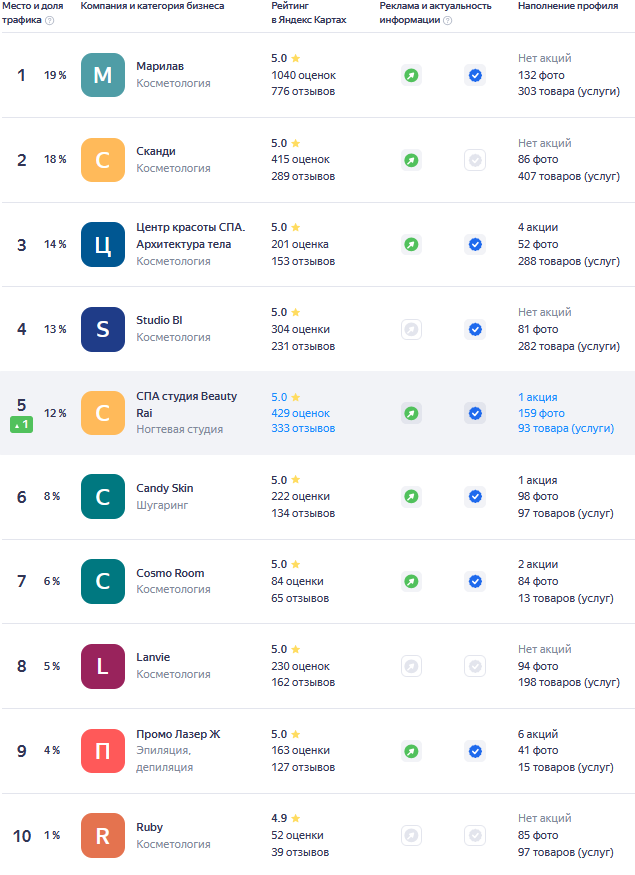
Task: Click the blue verified badge for Cosmo Room
Action: (475, 581)
